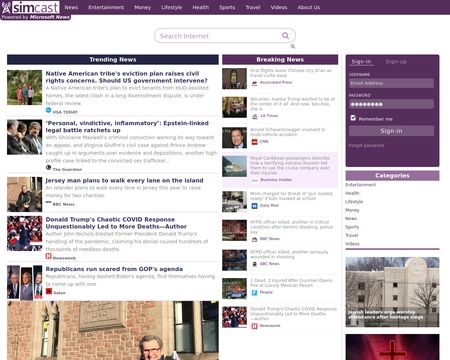Click the USA TODAY source icon
The height and width of the screenshot is (360, 450).
pos(48,110)
